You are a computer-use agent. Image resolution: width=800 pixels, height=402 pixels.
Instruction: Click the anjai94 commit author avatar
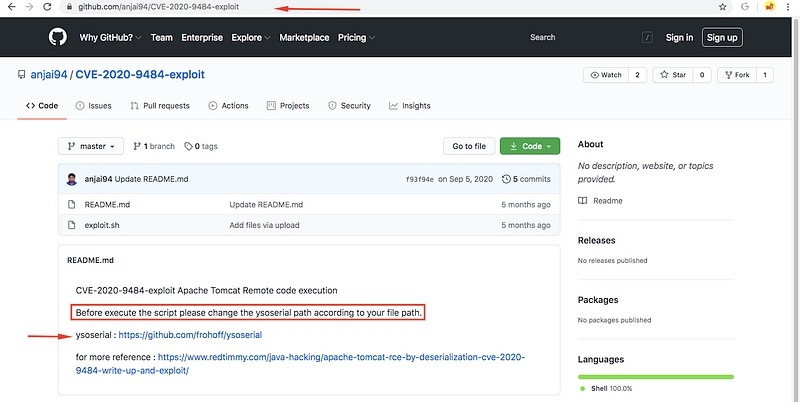(x=73, y=179)
